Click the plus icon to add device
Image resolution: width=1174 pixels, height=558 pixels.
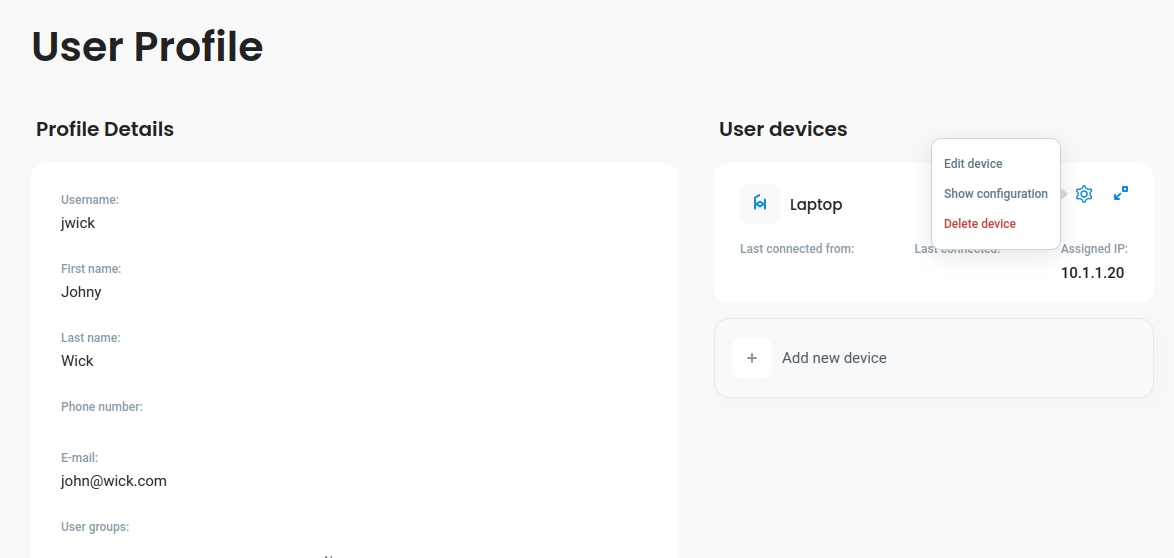coord(752,358)
